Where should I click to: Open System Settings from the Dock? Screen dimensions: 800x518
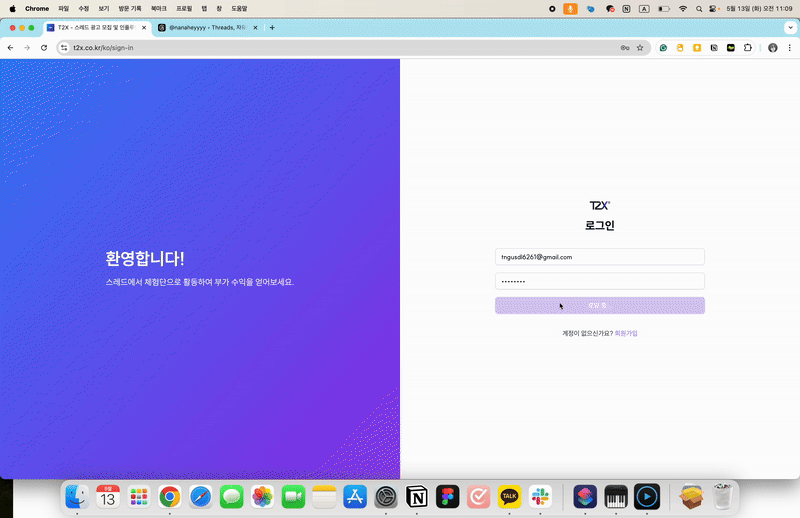tap(386, 497)
